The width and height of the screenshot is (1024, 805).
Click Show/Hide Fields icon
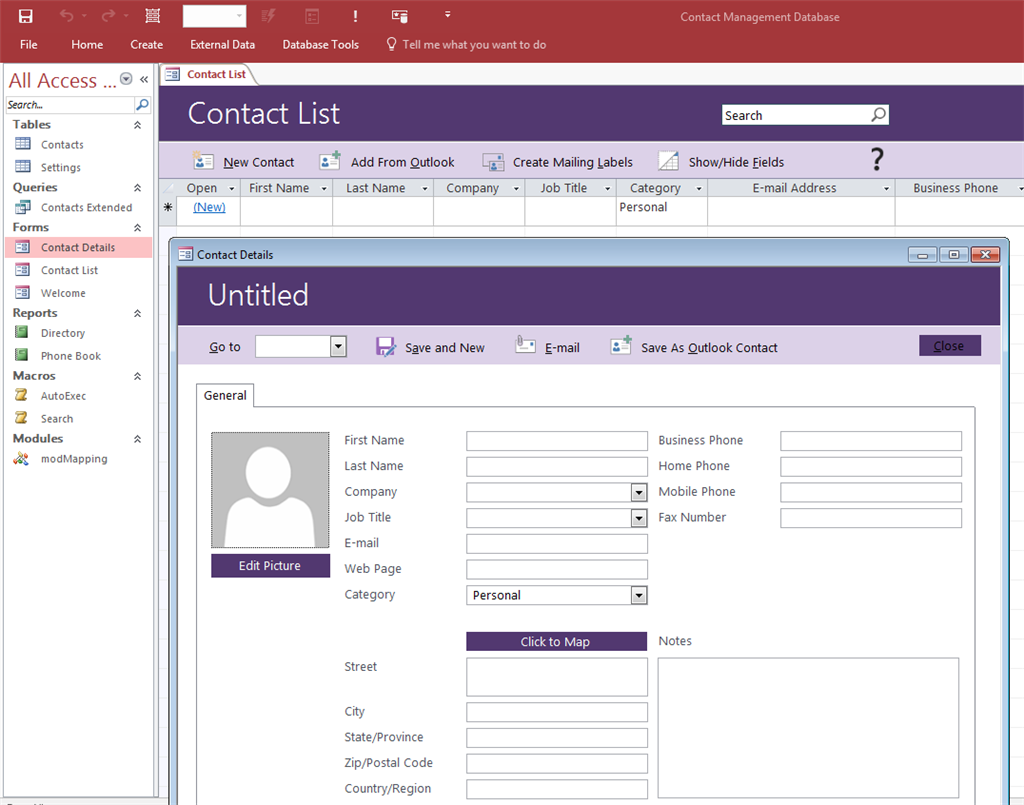[668, 160]
